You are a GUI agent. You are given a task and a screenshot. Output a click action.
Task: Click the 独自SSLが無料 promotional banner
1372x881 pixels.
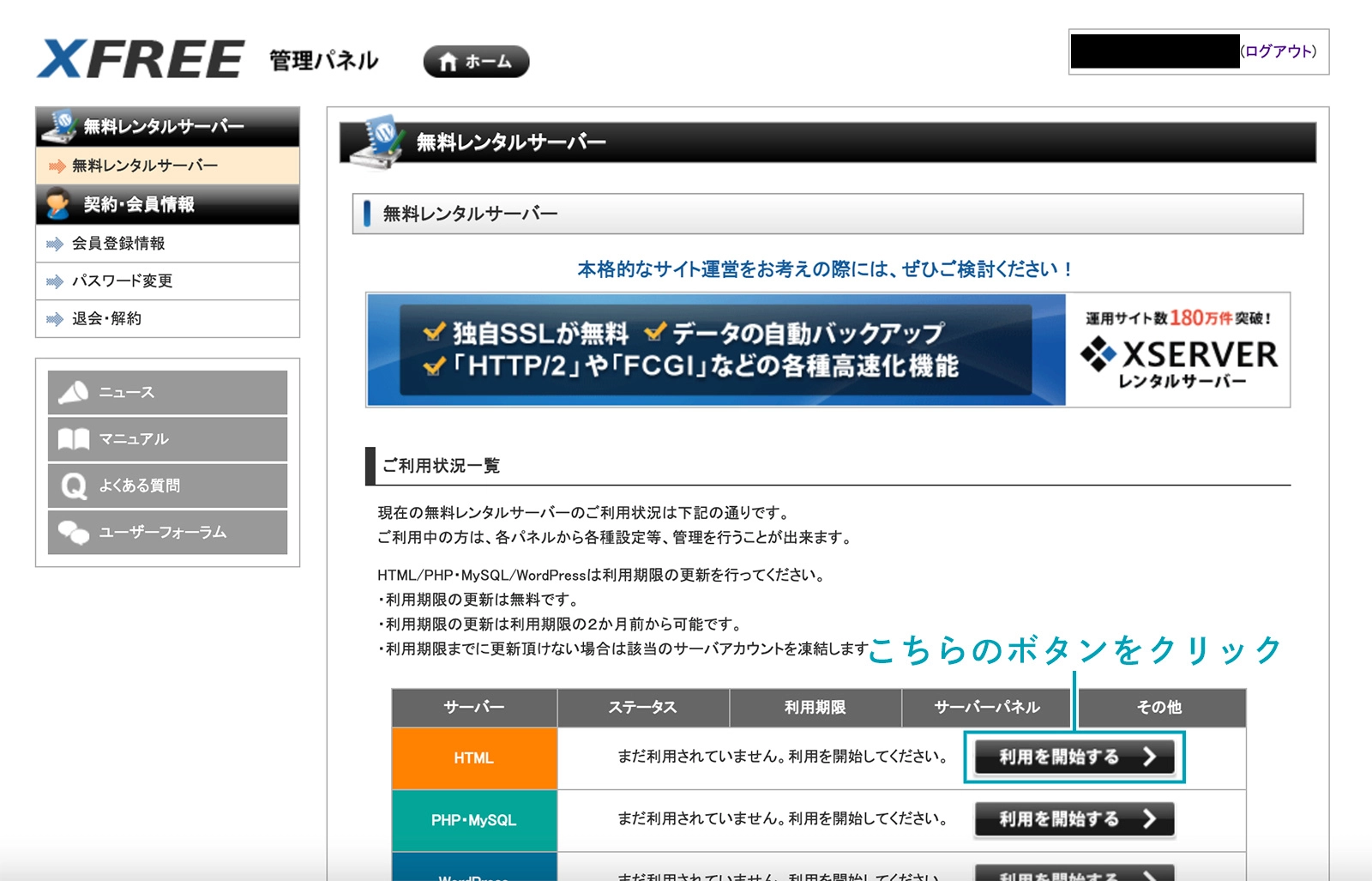(717, 350)
